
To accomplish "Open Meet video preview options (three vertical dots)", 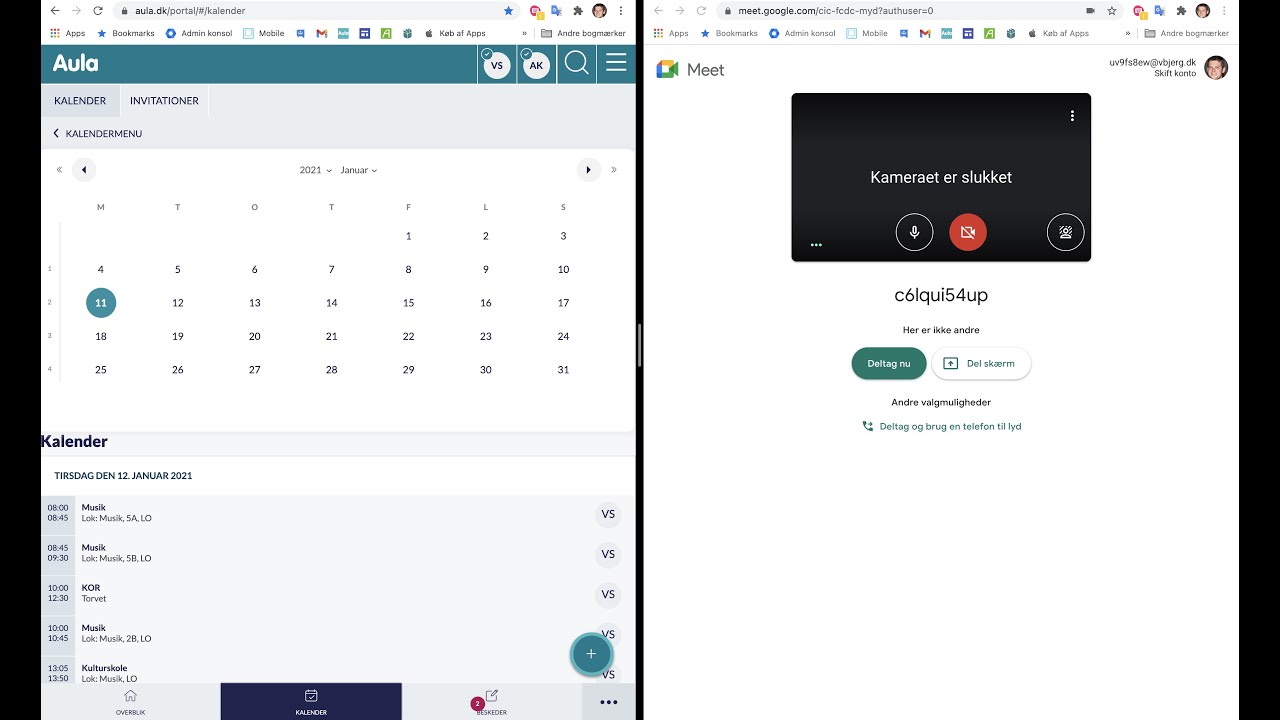I will [1072, 116].
